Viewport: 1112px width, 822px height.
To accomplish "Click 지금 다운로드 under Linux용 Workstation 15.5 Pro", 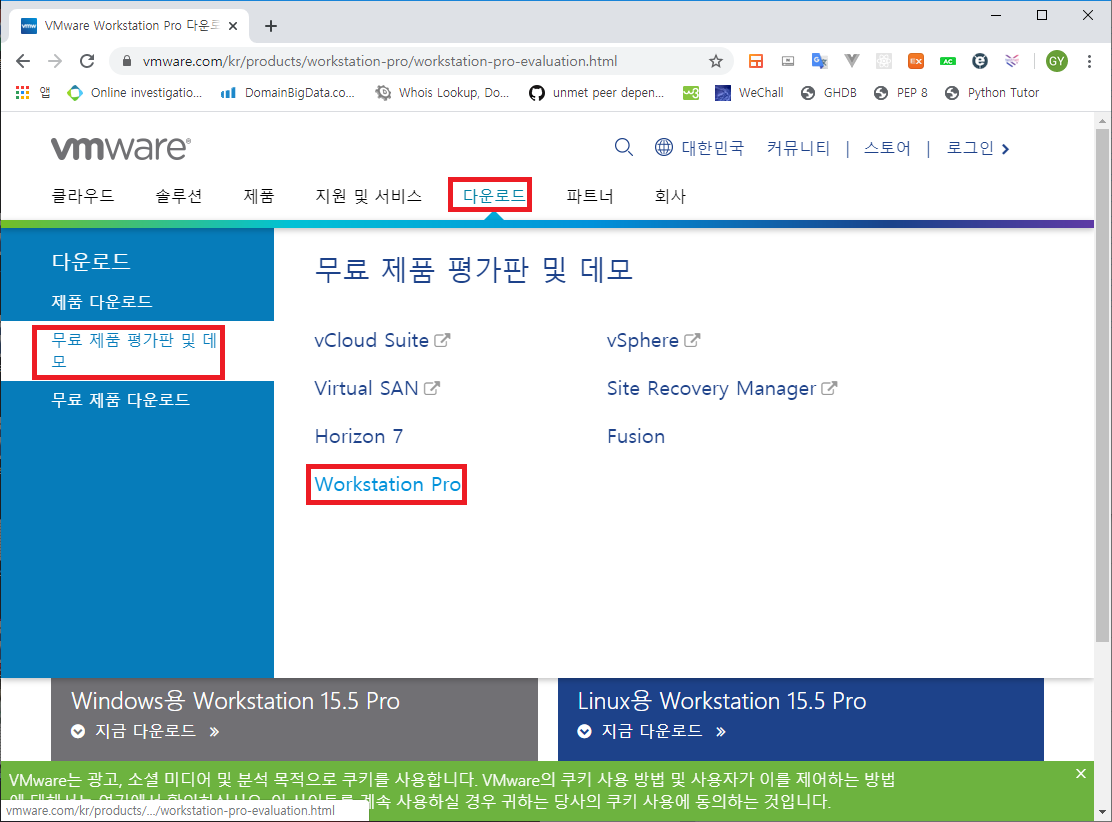I will pyautogui.click(x=652, y=731).
